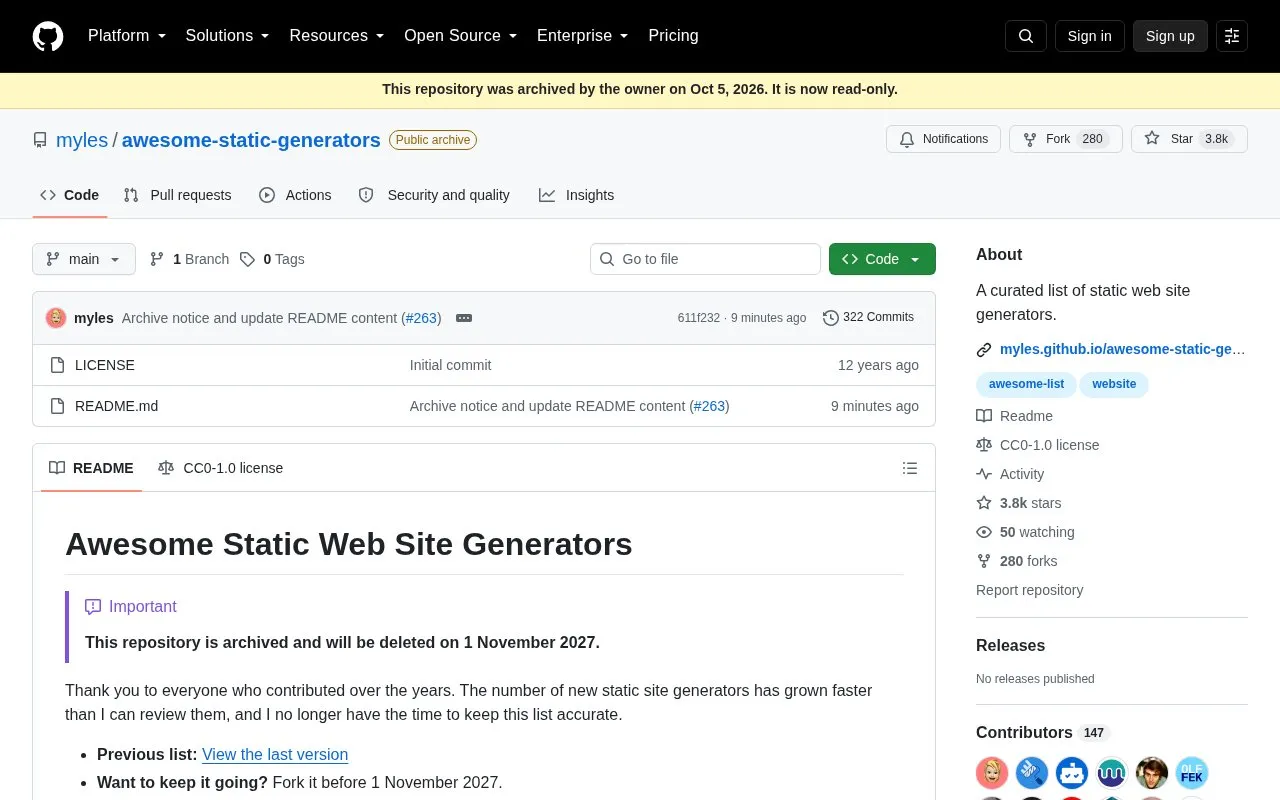
Task: Click the myles avatar in commit row
Action: (56, 318)
